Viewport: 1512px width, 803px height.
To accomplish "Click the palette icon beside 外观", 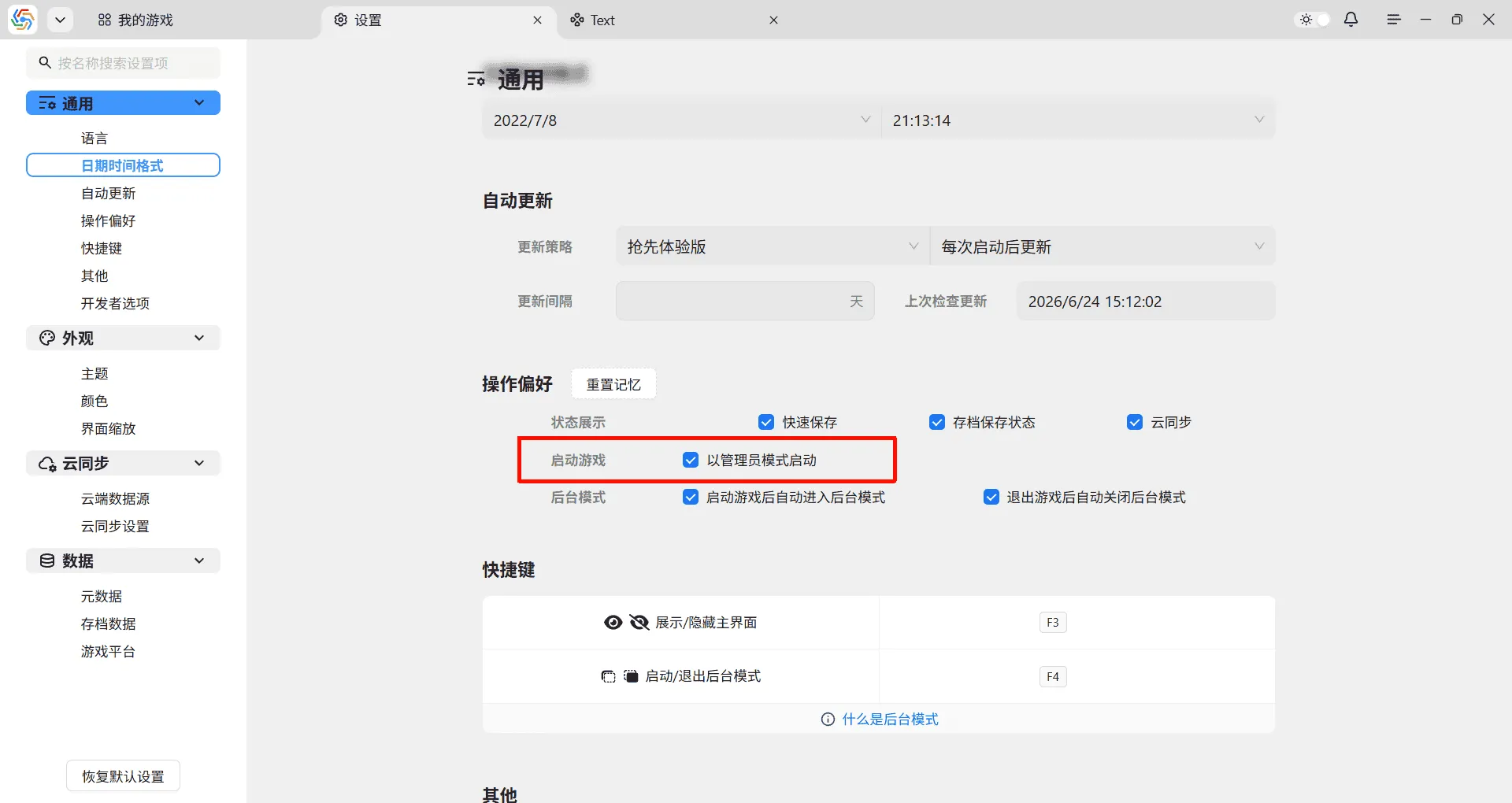I will (47, 338).
